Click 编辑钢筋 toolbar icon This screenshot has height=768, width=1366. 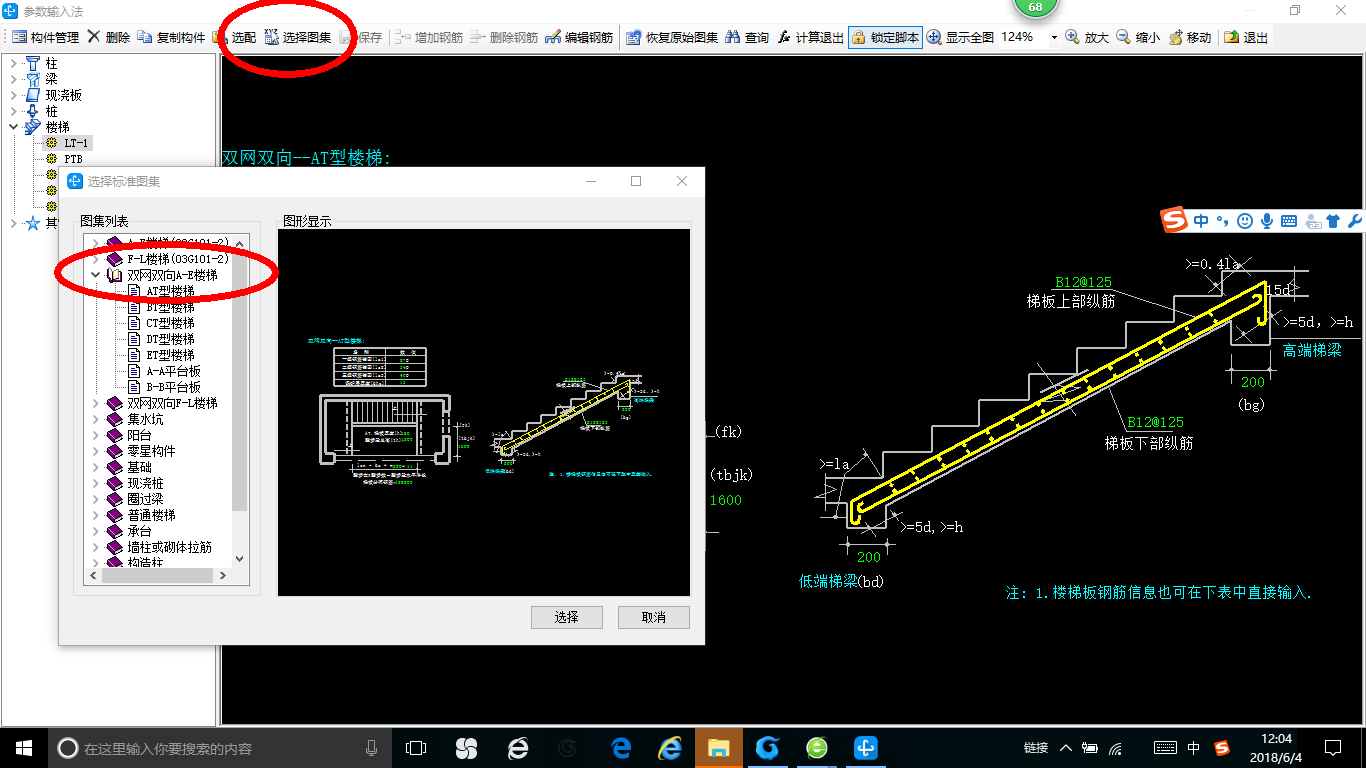tap(553, 37)
